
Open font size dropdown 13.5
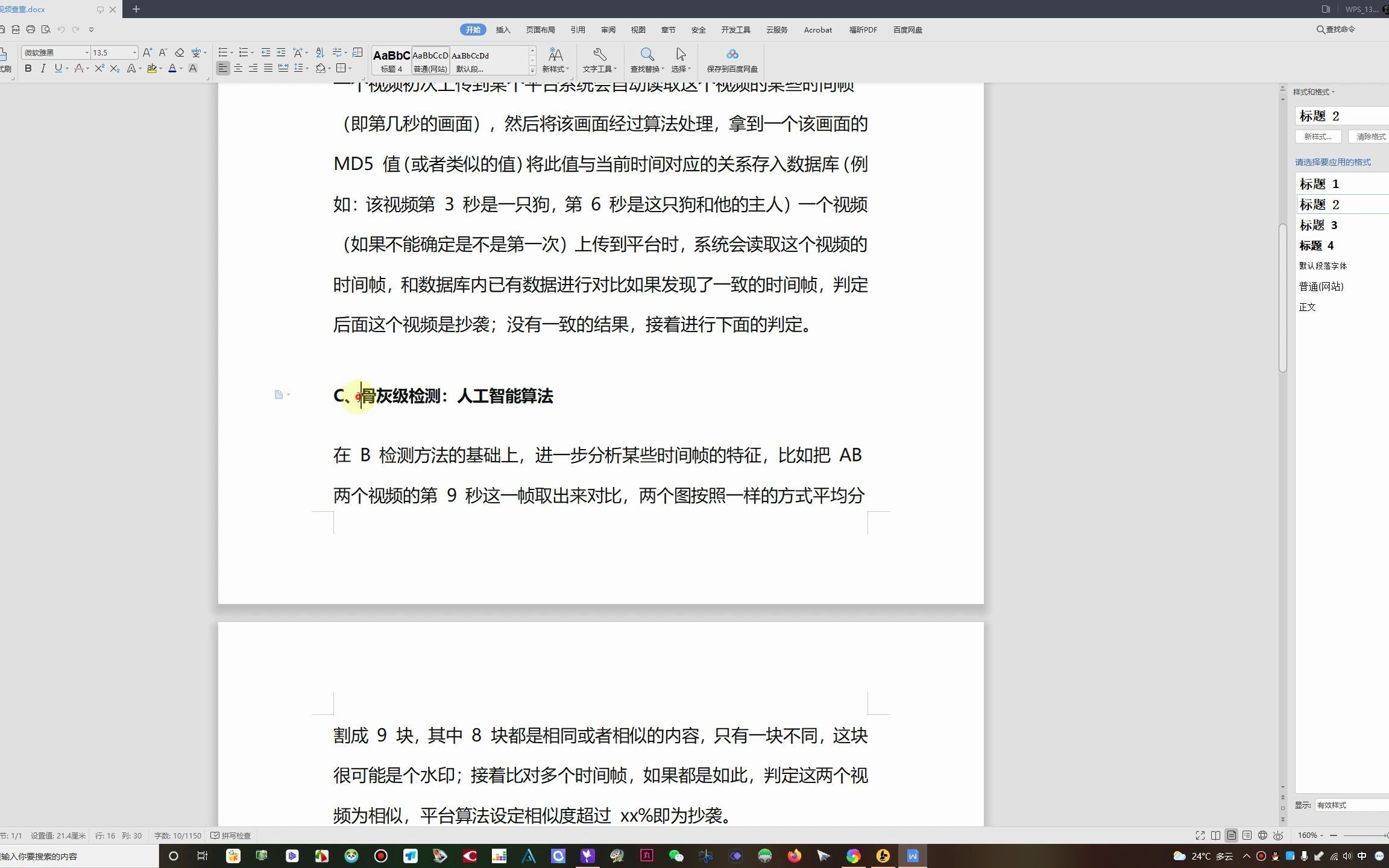pyautogui.click(x=134, y=52)
